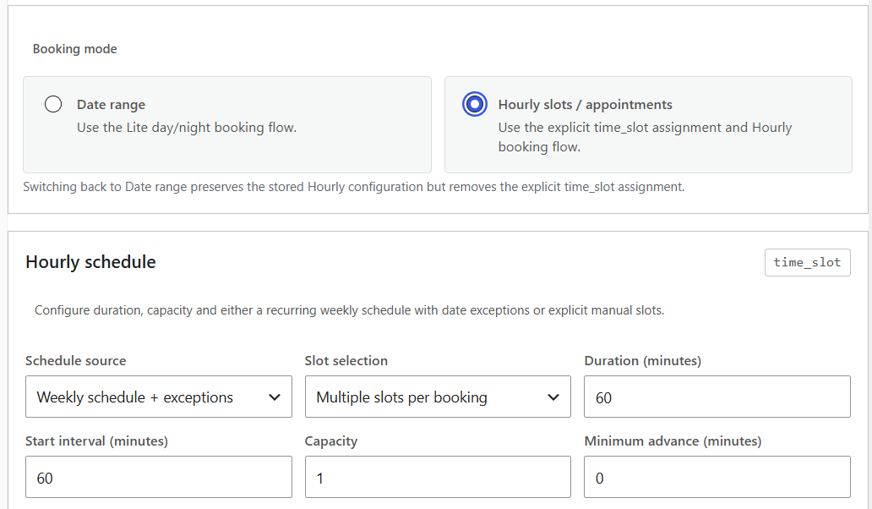
Task: Click the Minimum advance (minutes) field
Action: point(717,477)
